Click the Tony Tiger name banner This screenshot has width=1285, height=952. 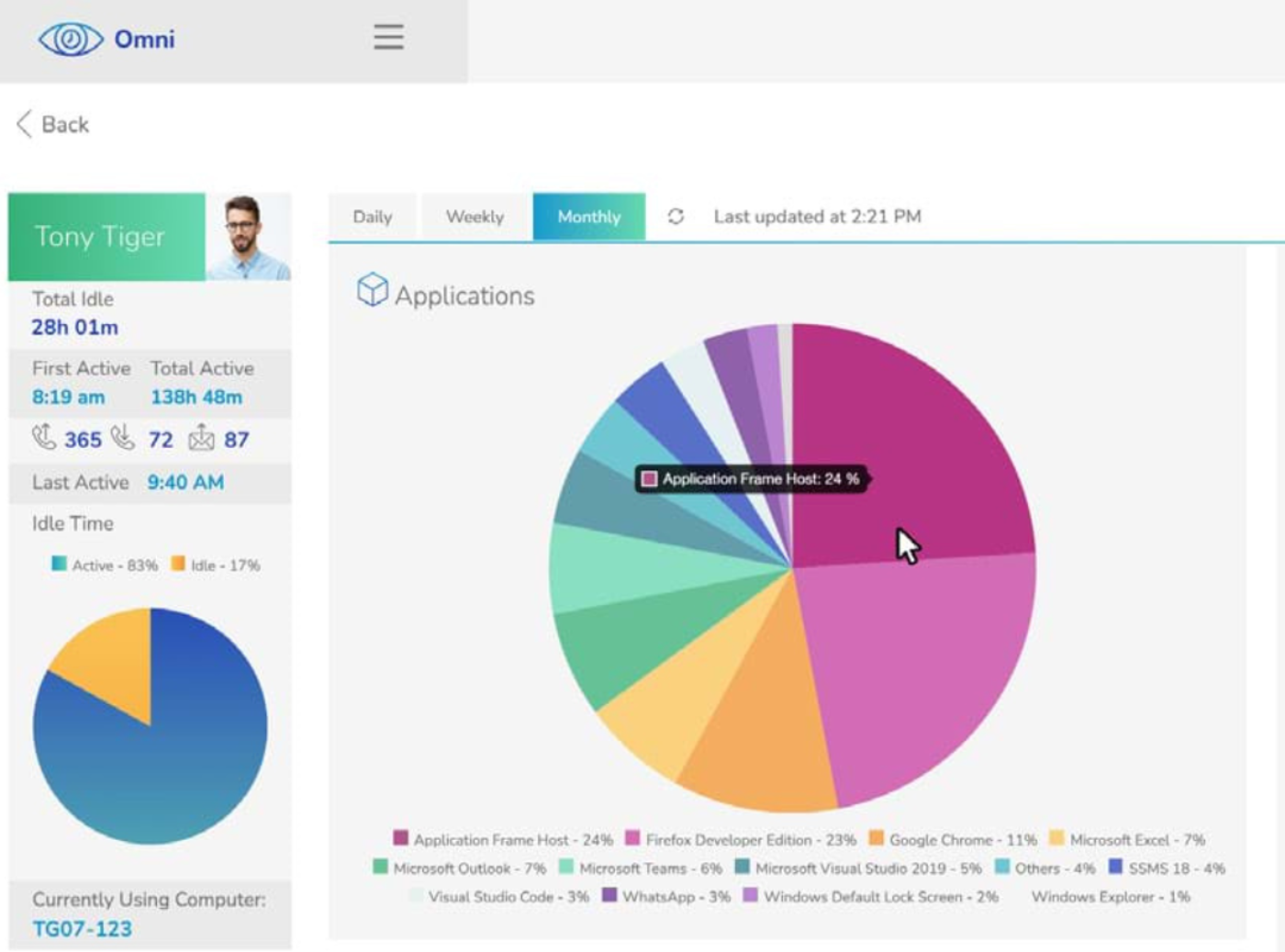point(106,237)
